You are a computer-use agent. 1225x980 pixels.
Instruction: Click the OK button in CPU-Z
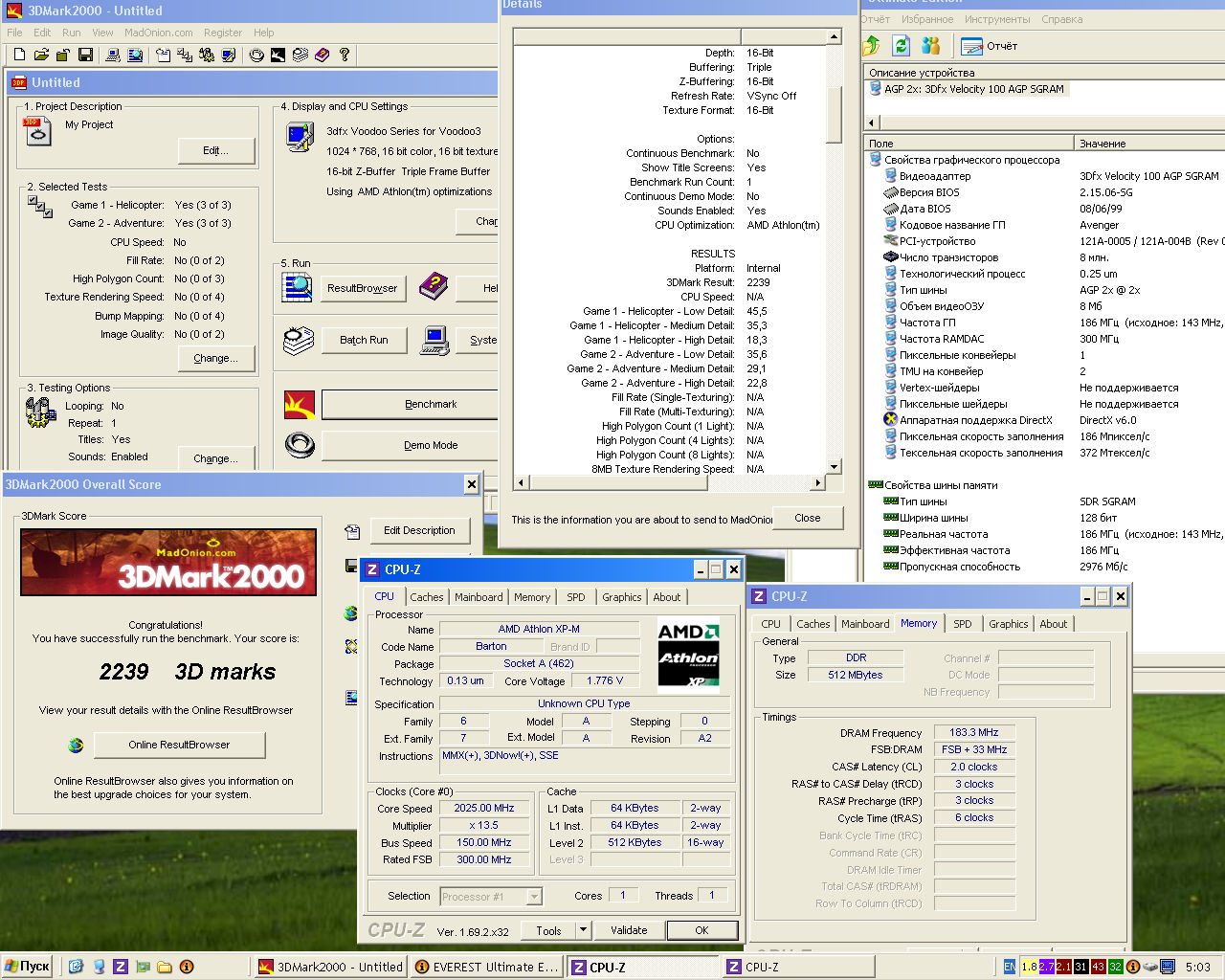pyautogui.click(x=702, y=930)
